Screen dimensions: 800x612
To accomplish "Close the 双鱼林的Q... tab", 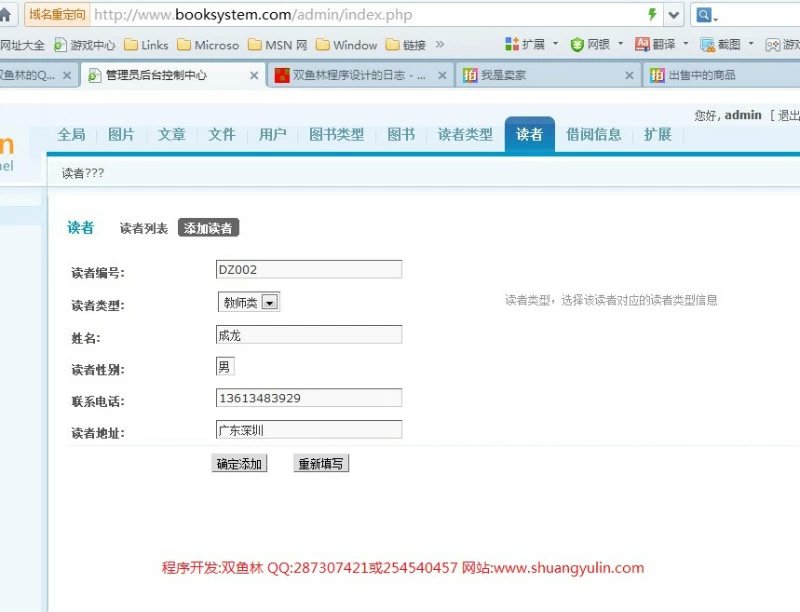I will click(x=67, y=75).
